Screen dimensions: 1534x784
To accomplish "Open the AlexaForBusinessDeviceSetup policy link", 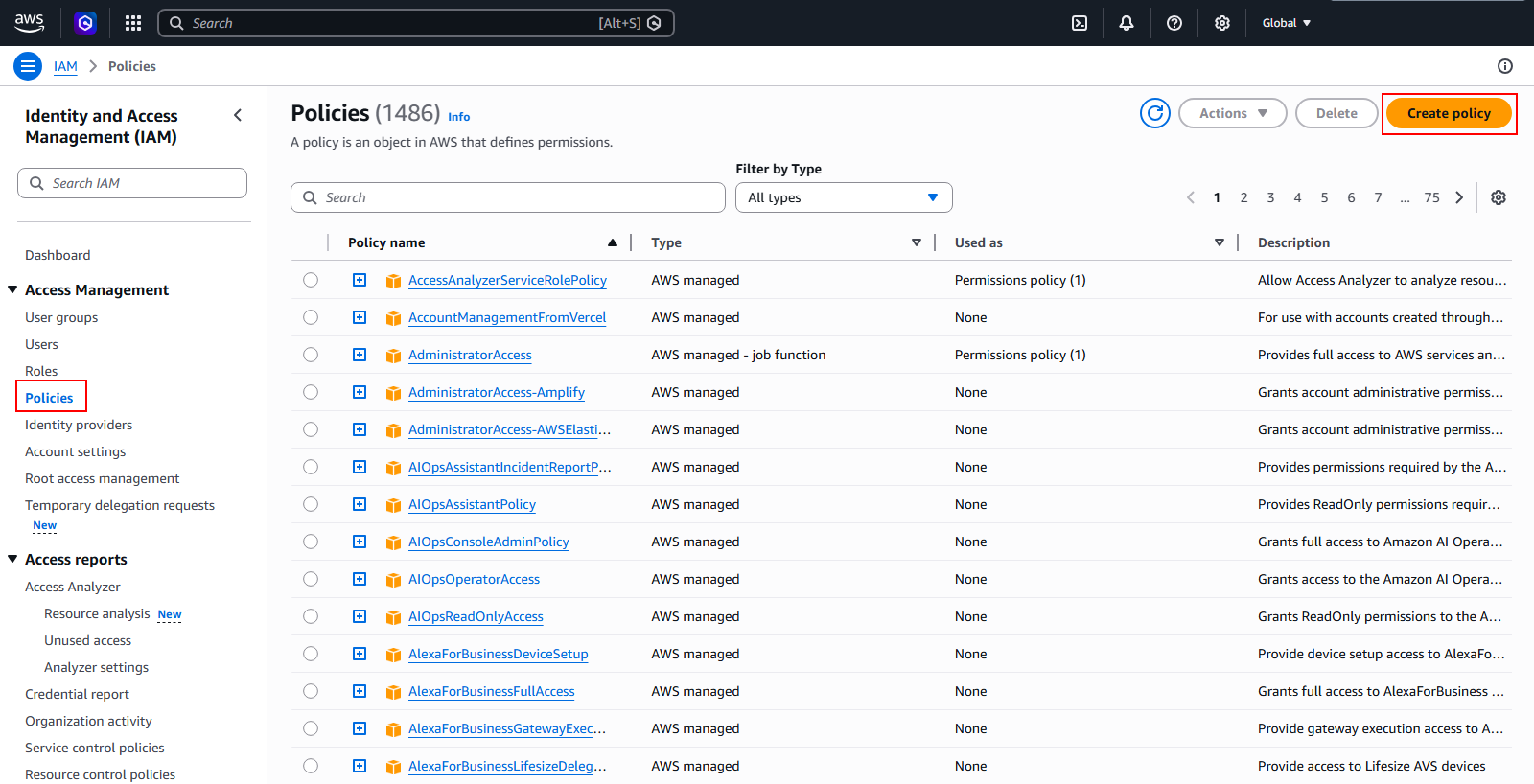I will point(499,654).
